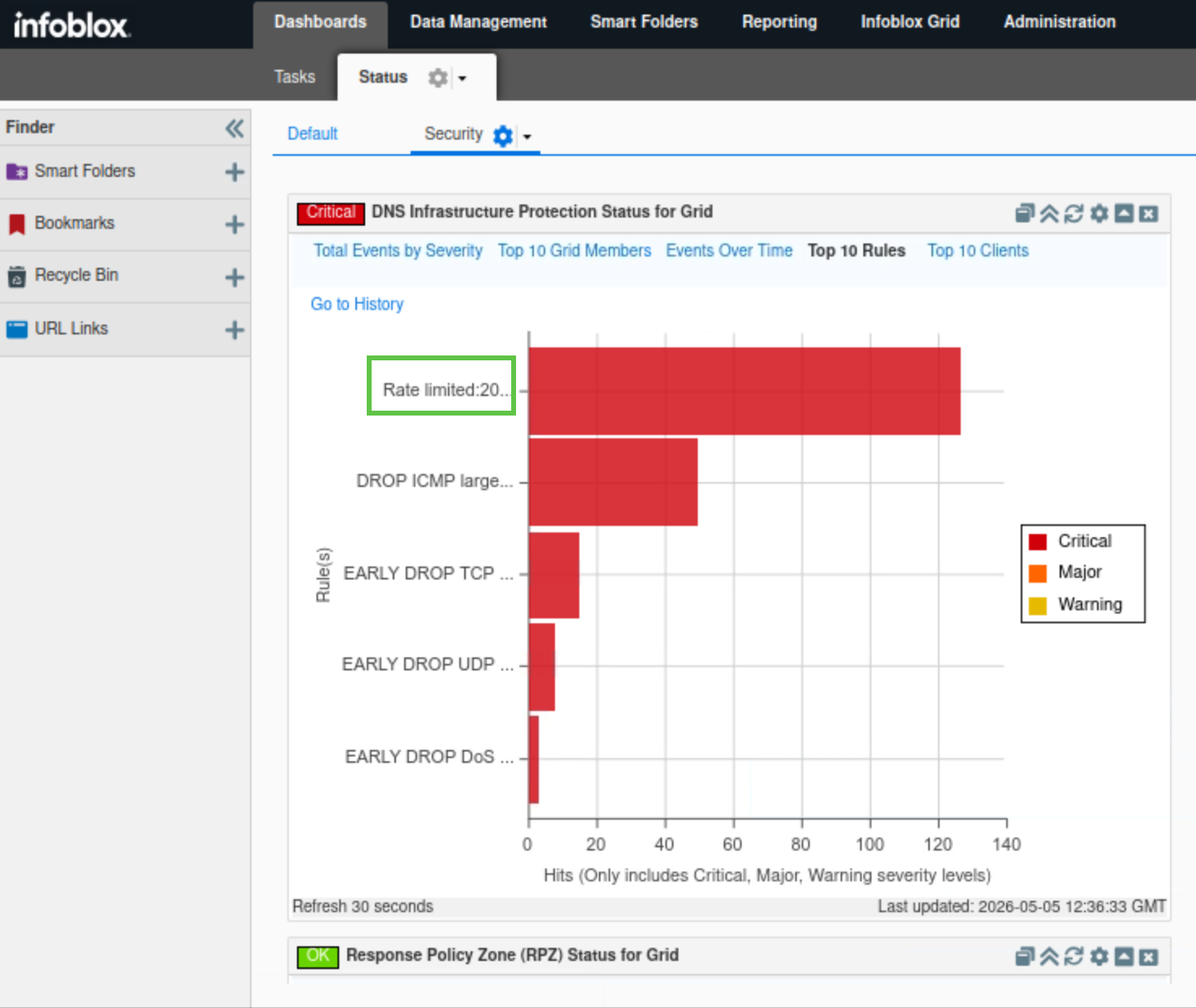Show Total Events by Severity chart
This screenshot has height=1008, width=1196.
coord(398,251)
